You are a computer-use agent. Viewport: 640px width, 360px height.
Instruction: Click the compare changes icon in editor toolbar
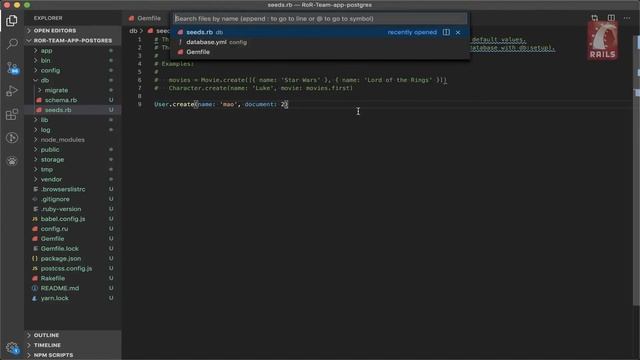(x=594, y=18)
